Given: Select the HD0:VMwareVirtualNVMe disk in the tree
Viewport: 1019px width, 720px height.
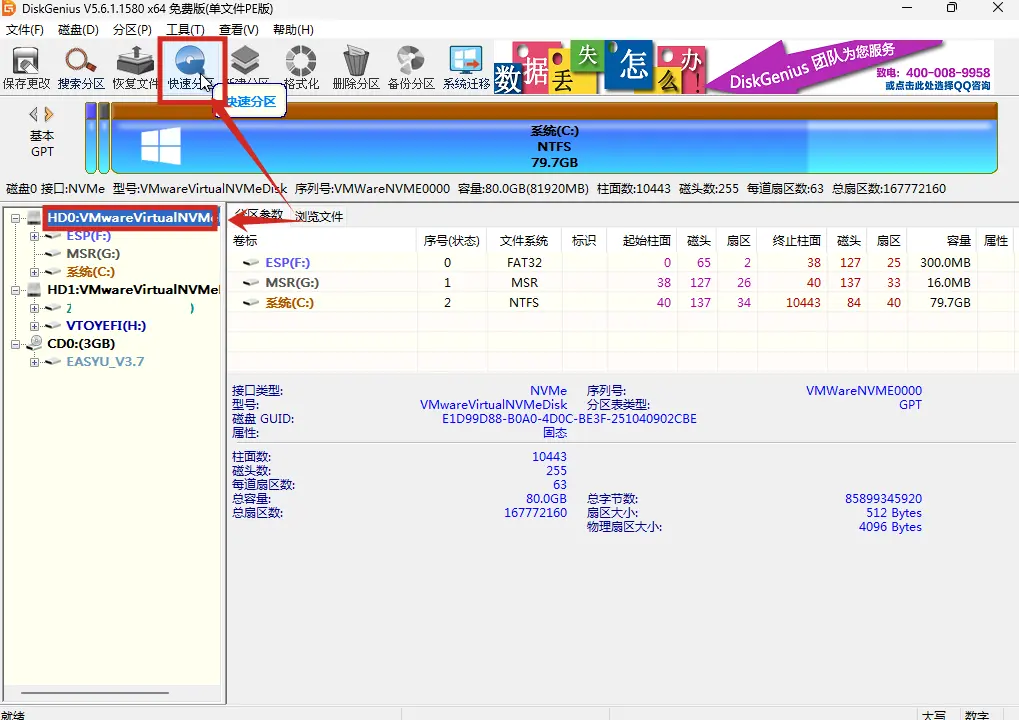Looking at the screenshot, I should click(132, 218).
